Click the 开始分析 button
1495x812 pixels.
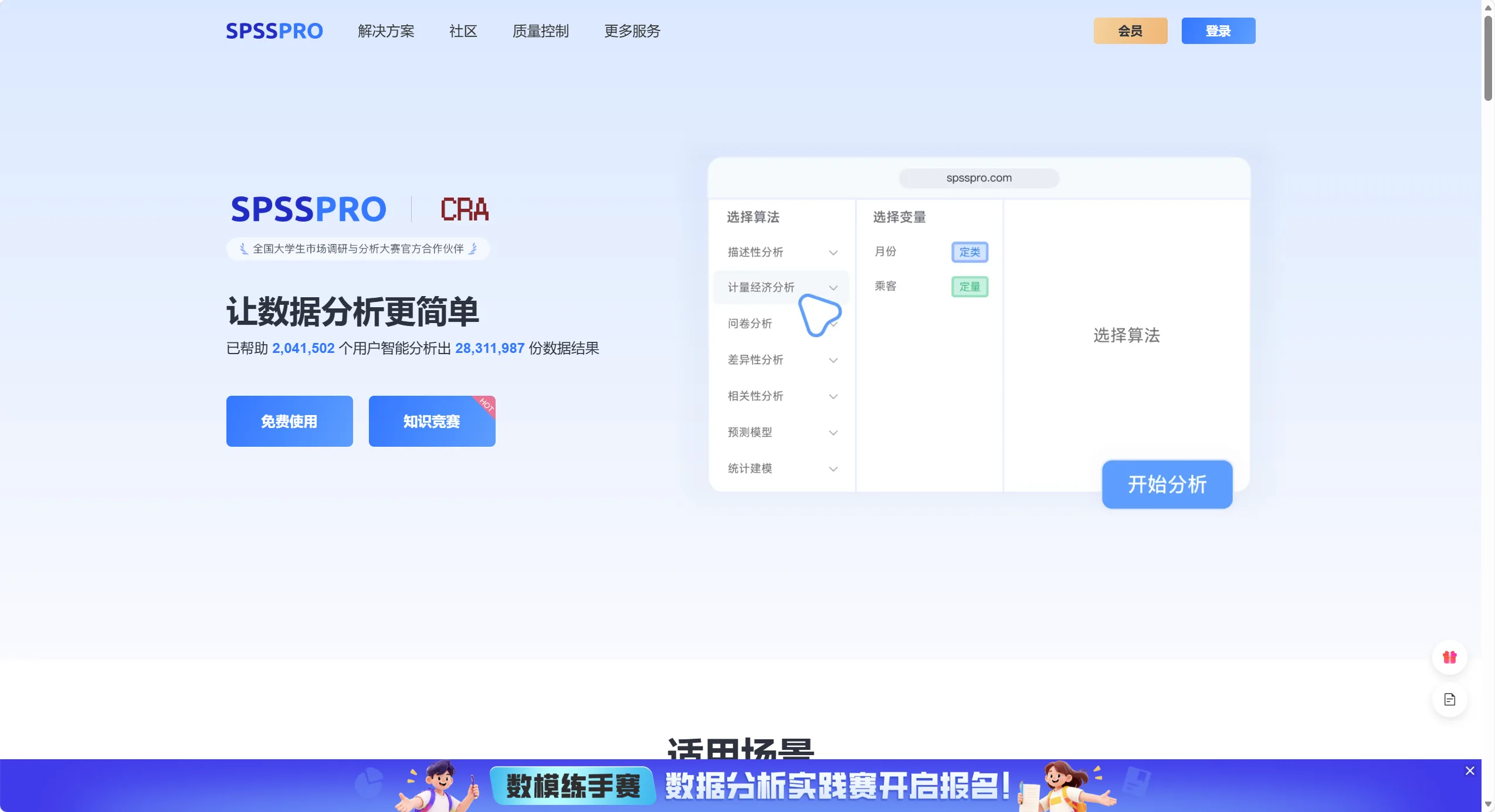(x=1167, y=484)
